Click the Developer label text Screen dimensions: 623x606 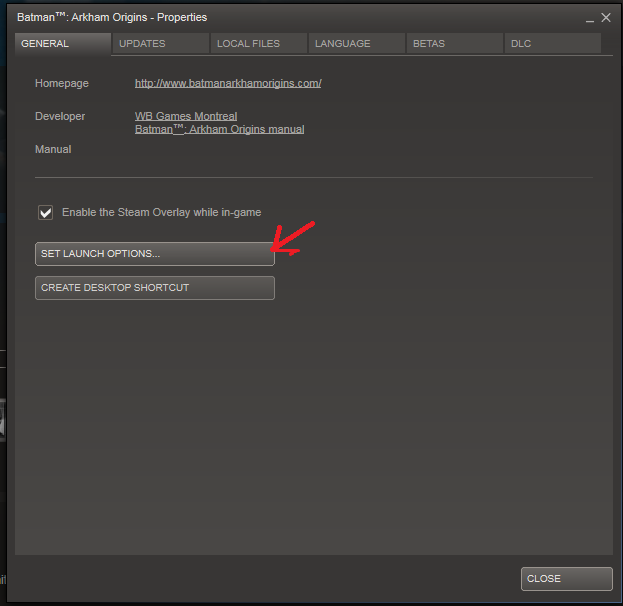[60, 116]
